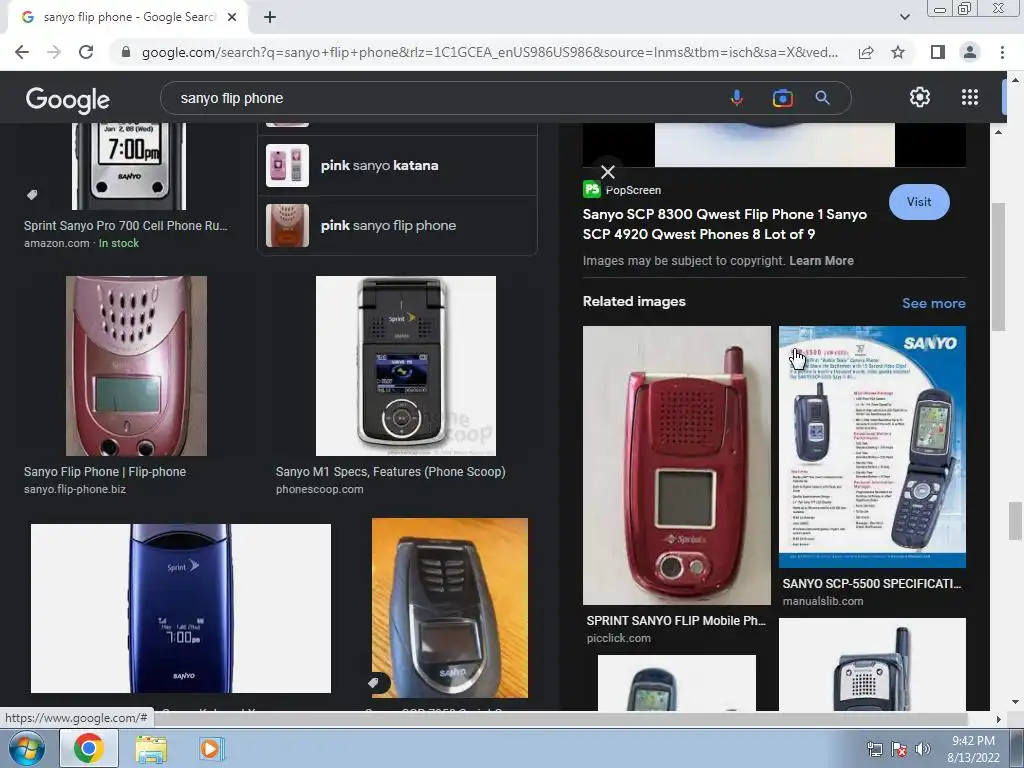
Task: Select pink sanyo flip phone suggestion
Action: click(x=398, y=225)
